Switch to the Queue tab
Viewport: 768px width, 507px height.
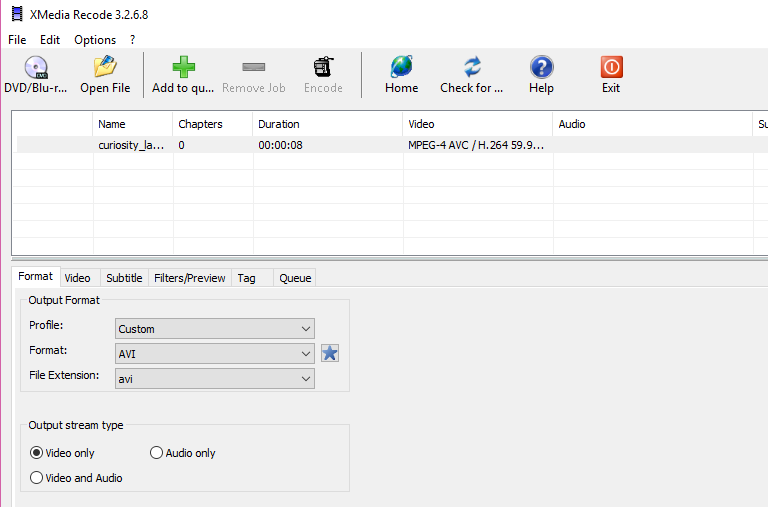coord(295,278)
